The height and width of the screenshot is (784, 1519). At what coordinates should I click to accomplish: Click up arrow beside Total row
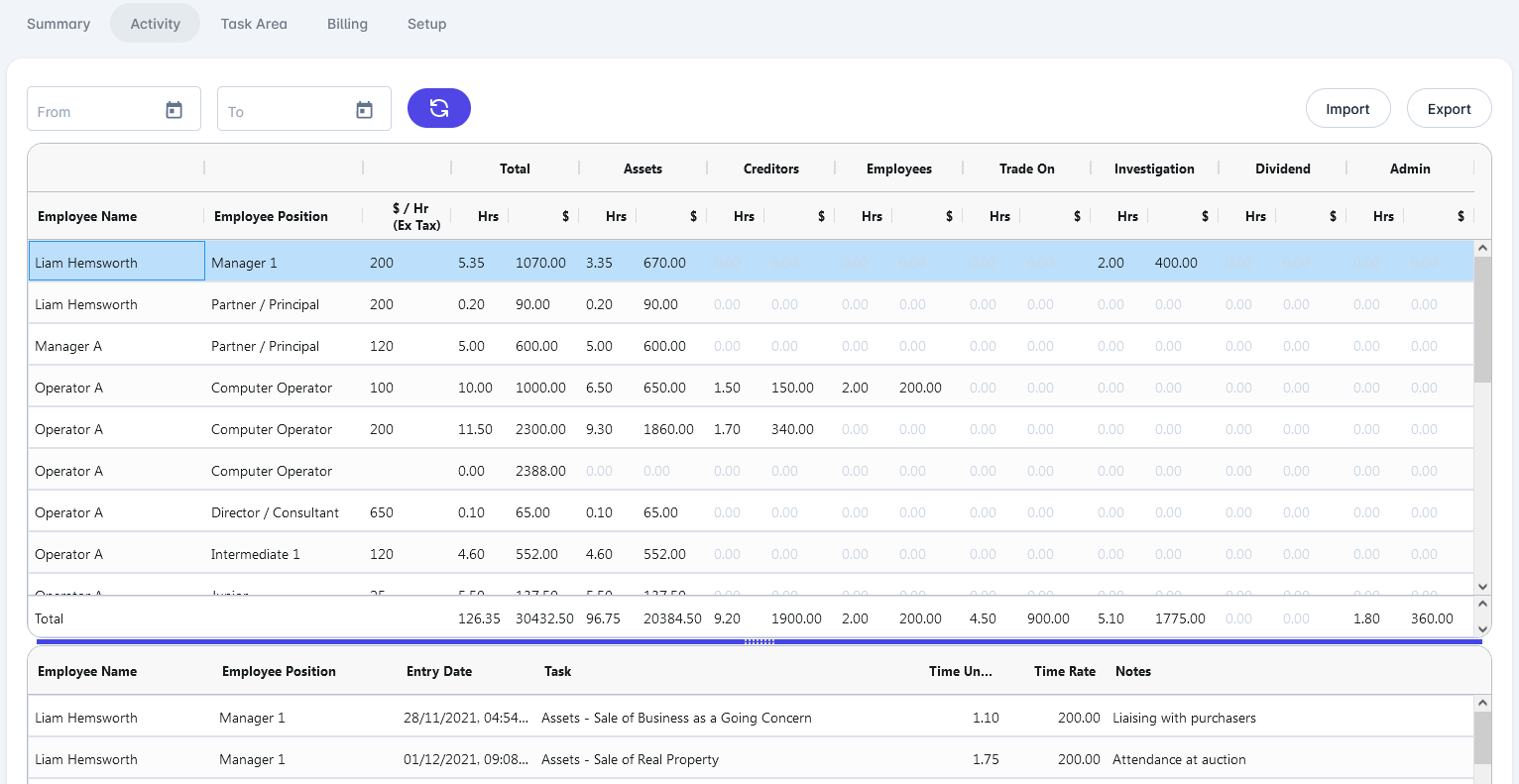click(x=1482, y=603)
